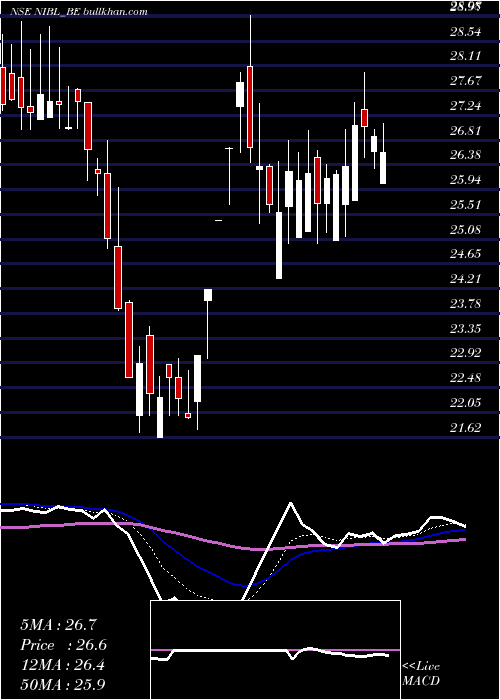This screenshot has height=700, width=500.
Task: Click the 25.51 price axis label
Action: (467, 205)
